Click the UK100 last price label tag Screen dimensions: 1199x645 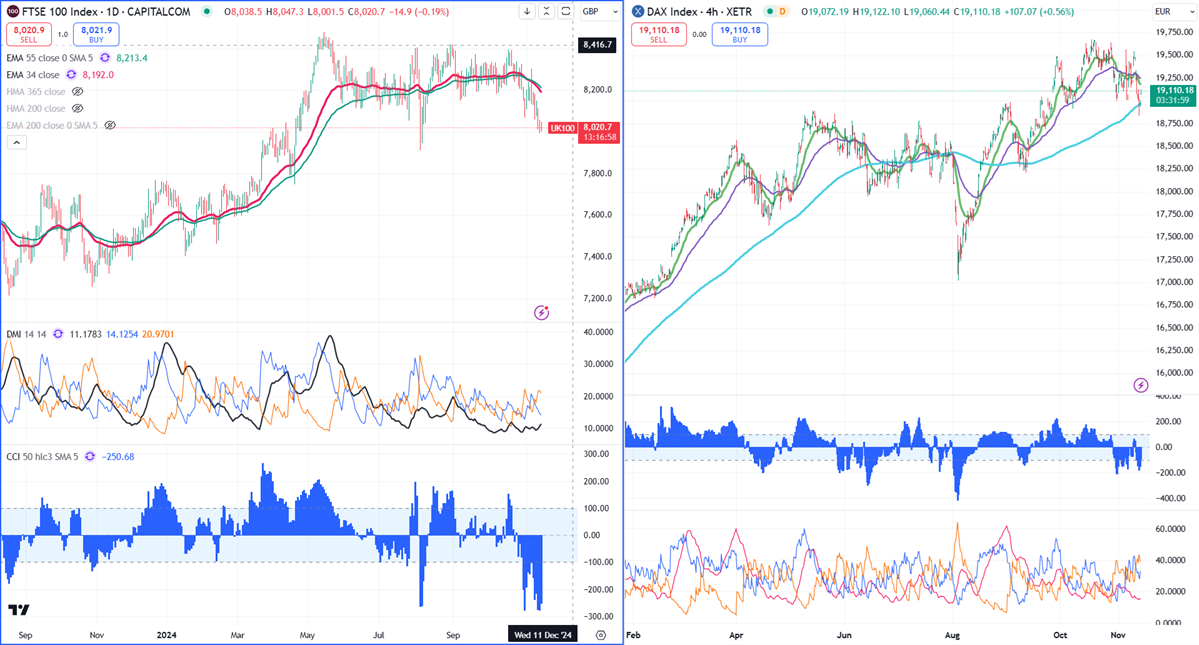(x=562, y=128)
